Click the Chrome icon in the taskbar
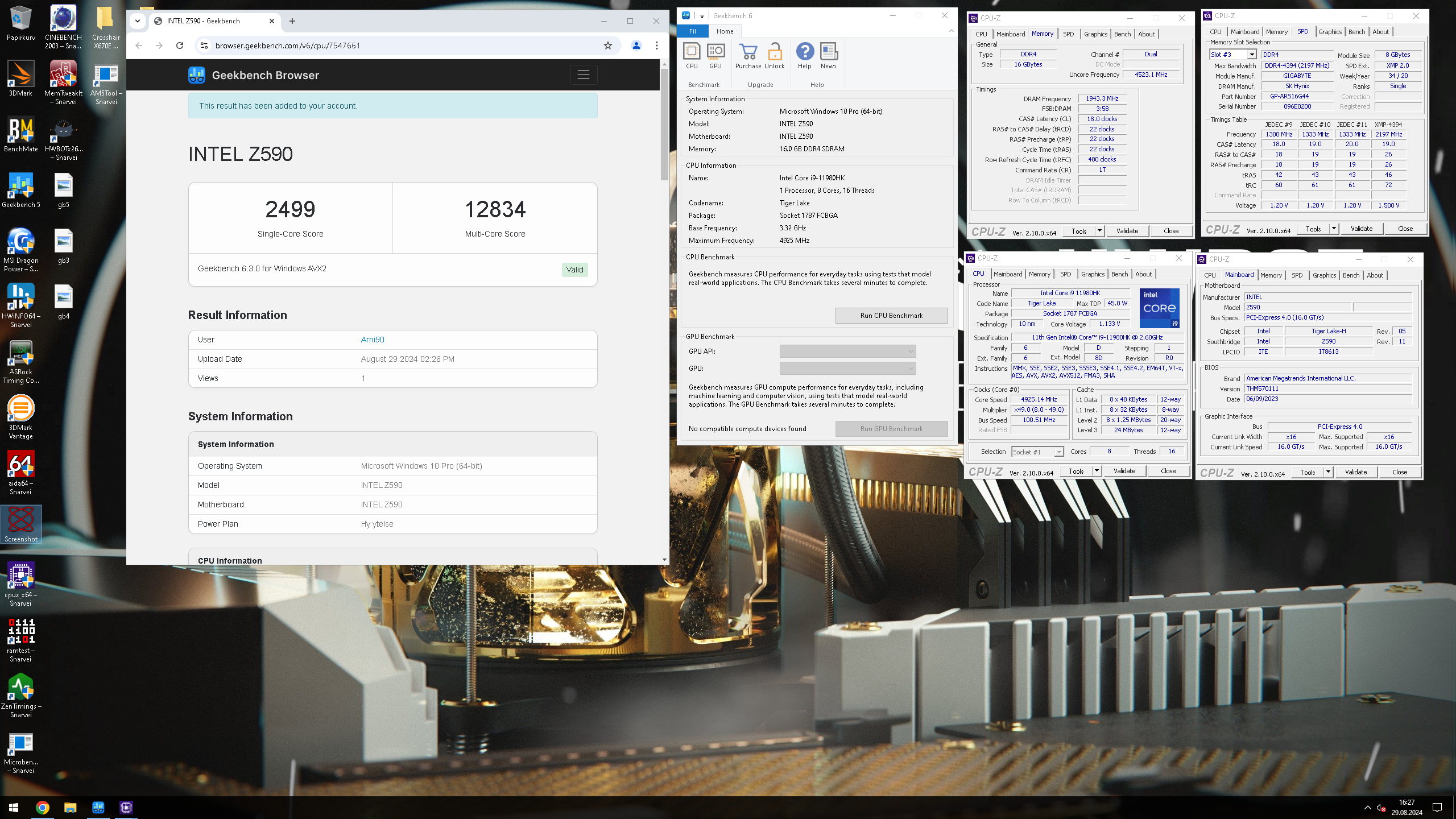The image size is (1456, 819). click(42, 807)
